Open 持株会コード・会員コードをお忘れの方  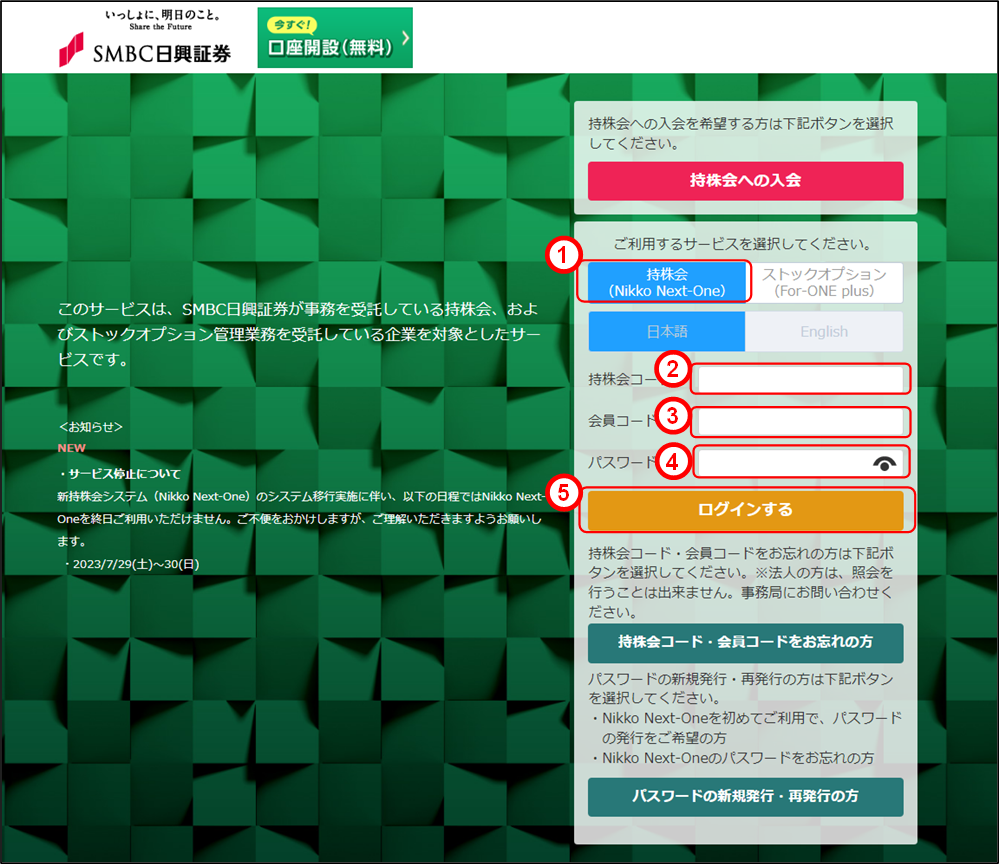point(745,642)
